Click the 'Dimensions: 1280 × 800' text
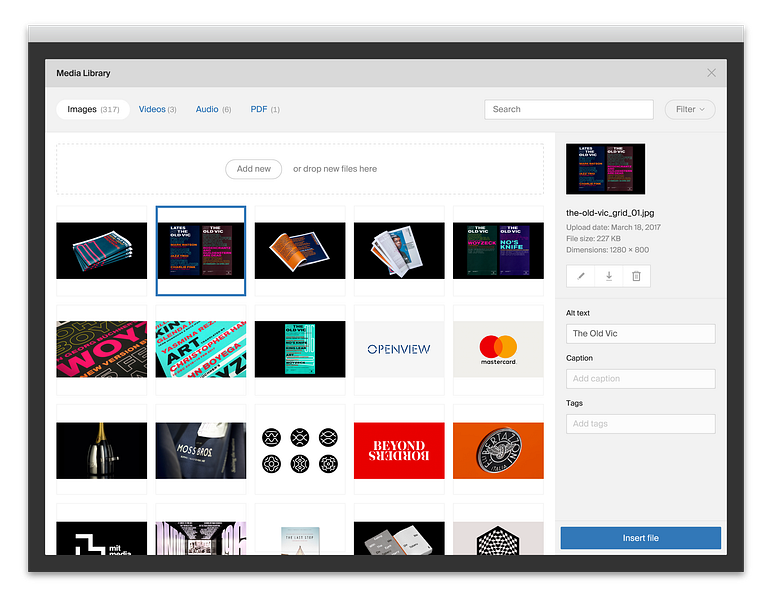Image resolution: width=772 pixels, height=600 pixels. (607, 250)
